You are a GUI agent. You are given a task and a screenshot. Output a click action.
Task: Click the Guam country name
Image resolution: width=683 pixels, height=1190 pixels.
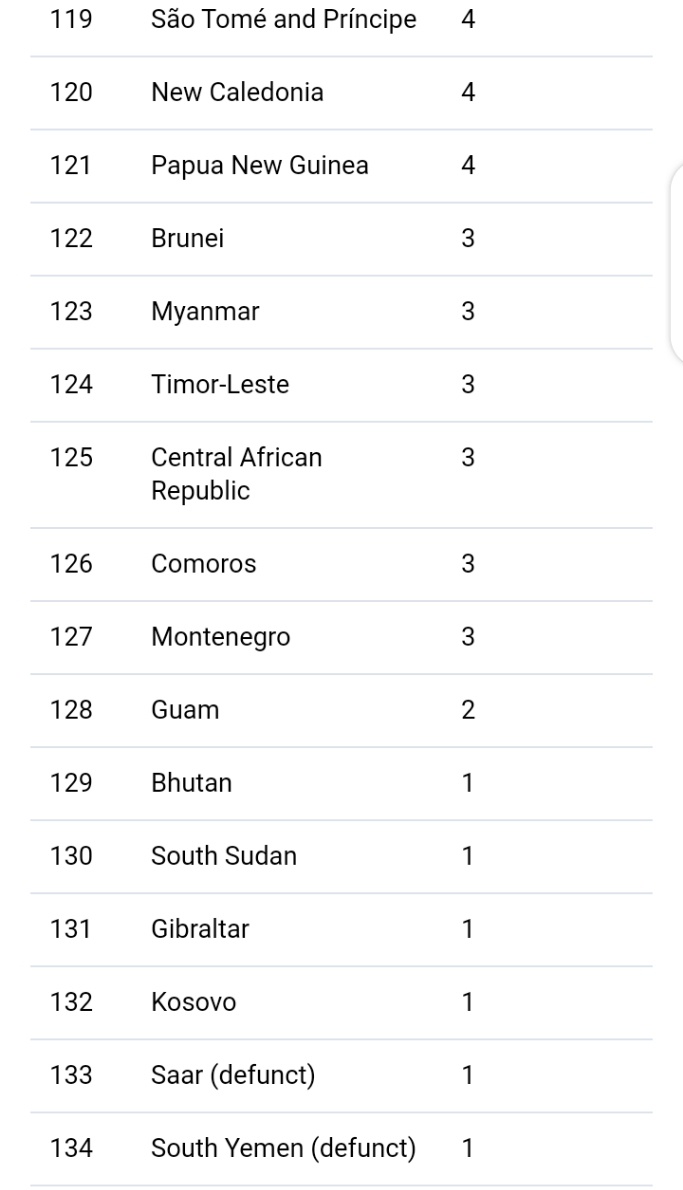[x=184, y=710]
